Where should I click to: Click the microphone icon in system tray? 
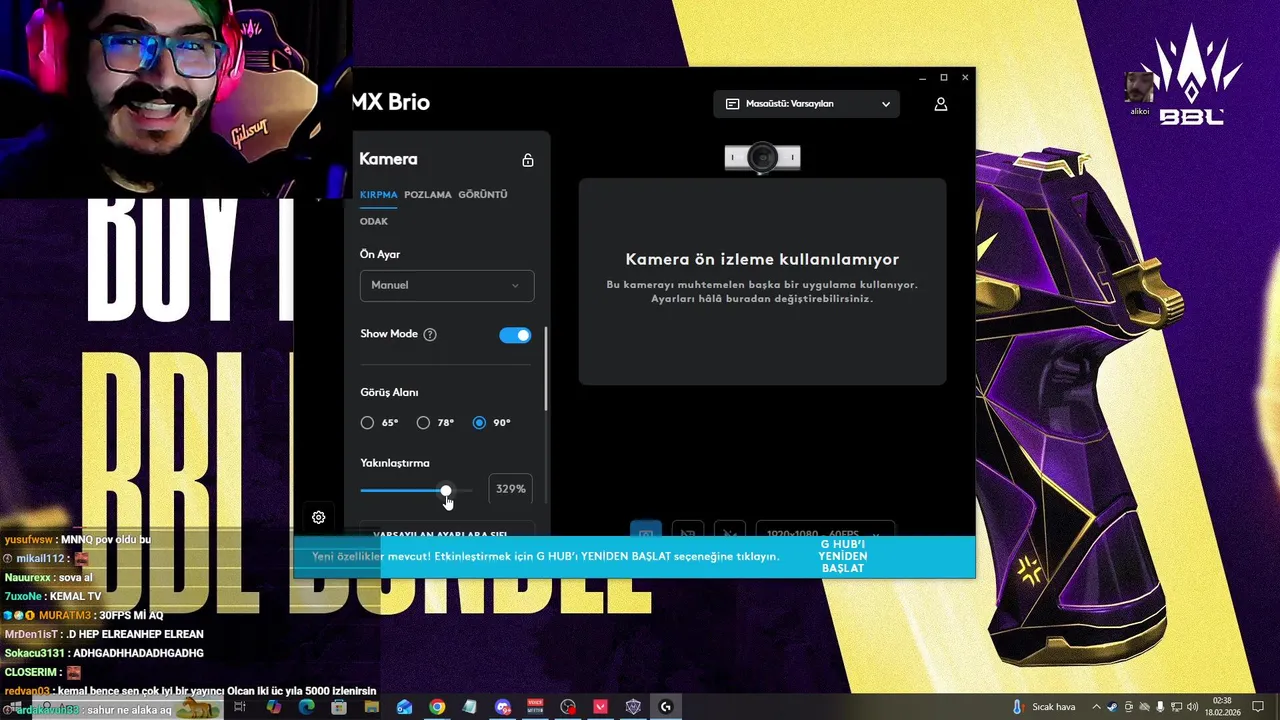pyautogui.click(x=1160, y=706)
